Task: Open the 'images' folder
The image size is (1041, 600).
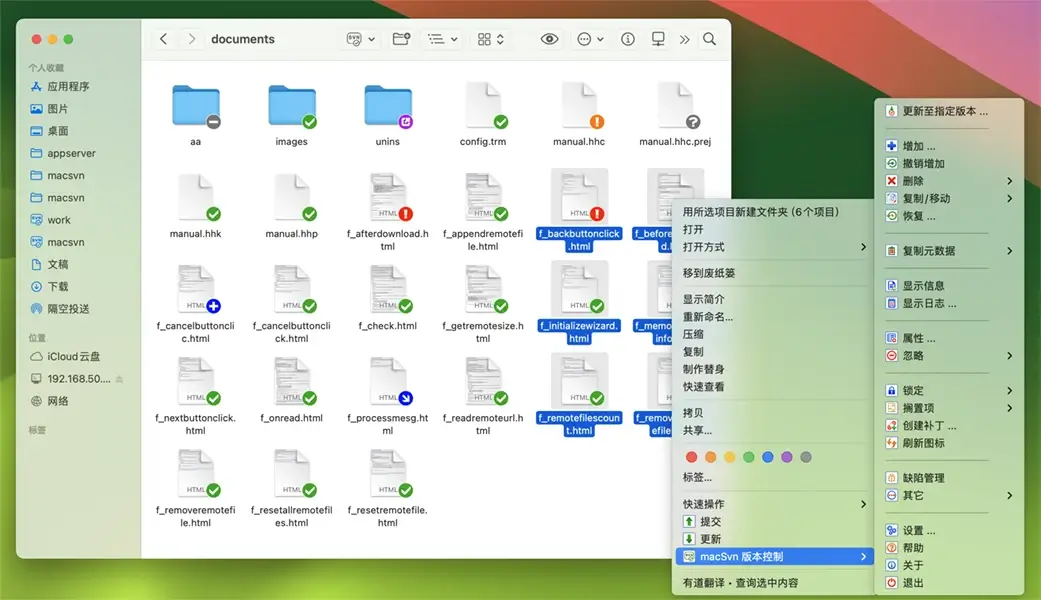Action: (291, 109)
